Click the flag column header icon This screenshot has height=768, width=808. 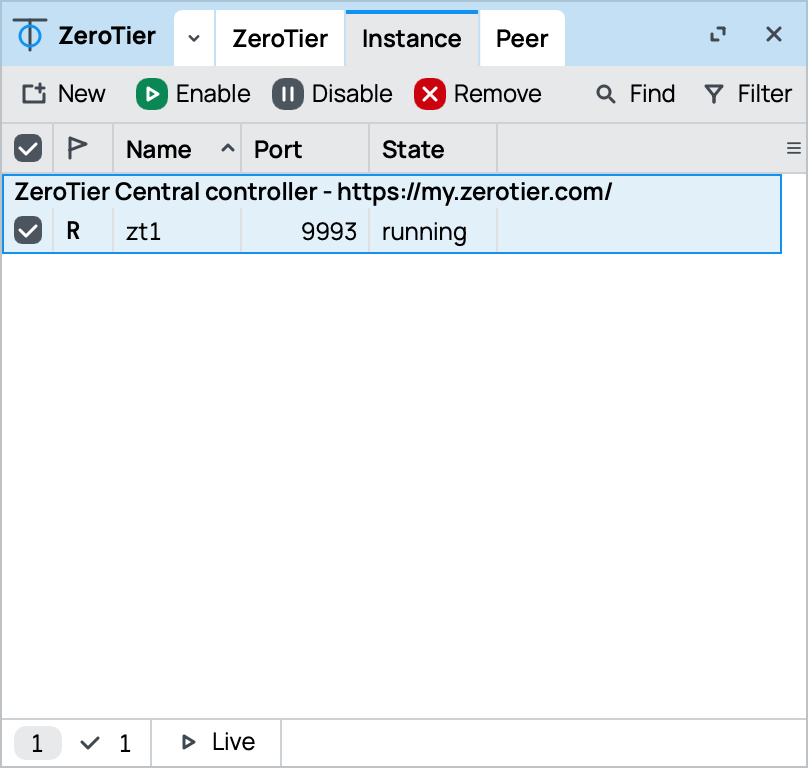tap(77, 148)
